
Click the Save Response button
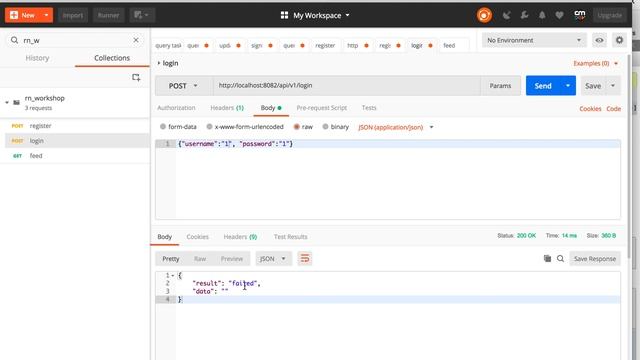(595, 259)
